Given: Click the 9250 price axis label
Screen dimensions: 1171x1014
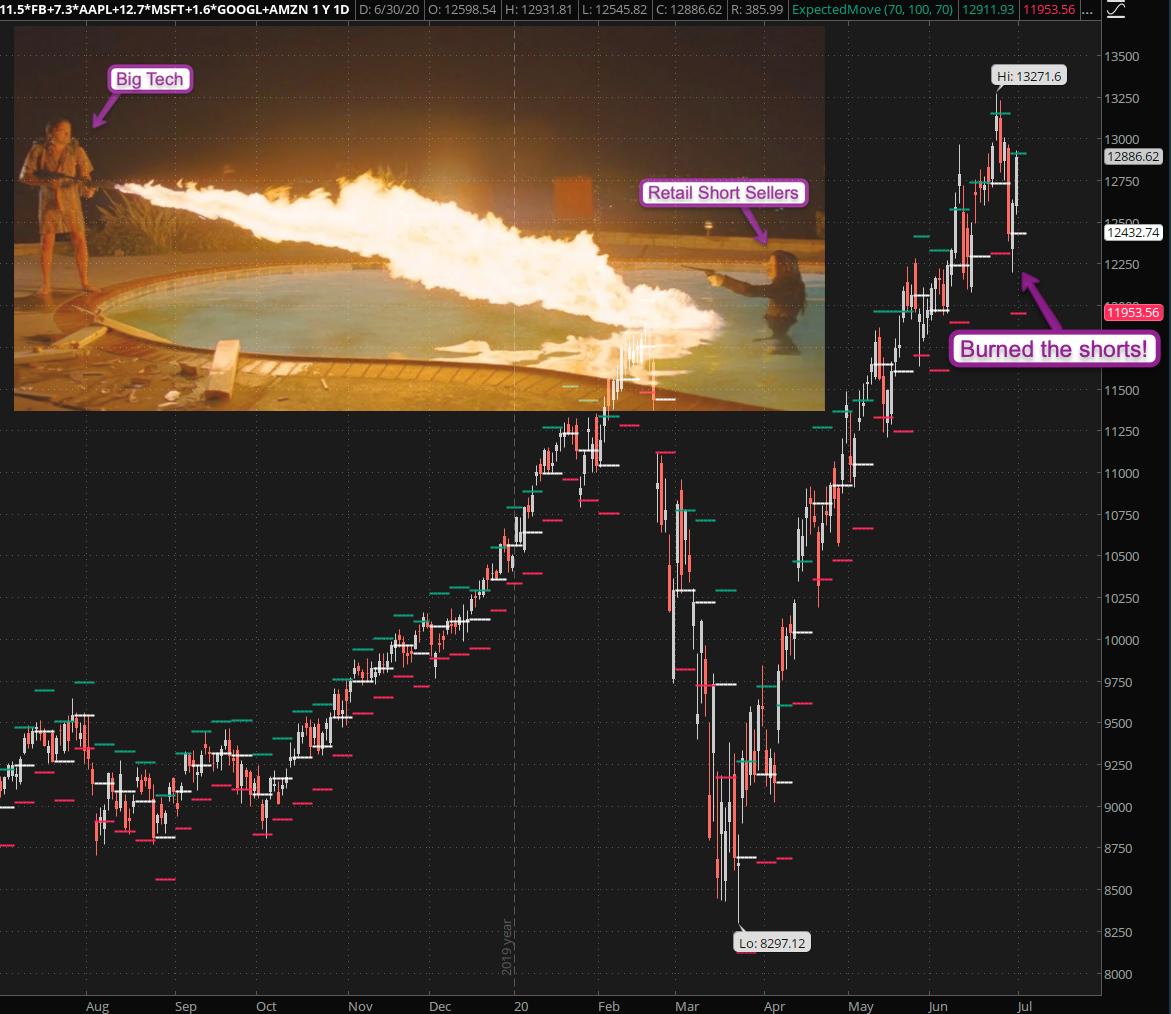Looking at the screenshot, I should 1119,765.
